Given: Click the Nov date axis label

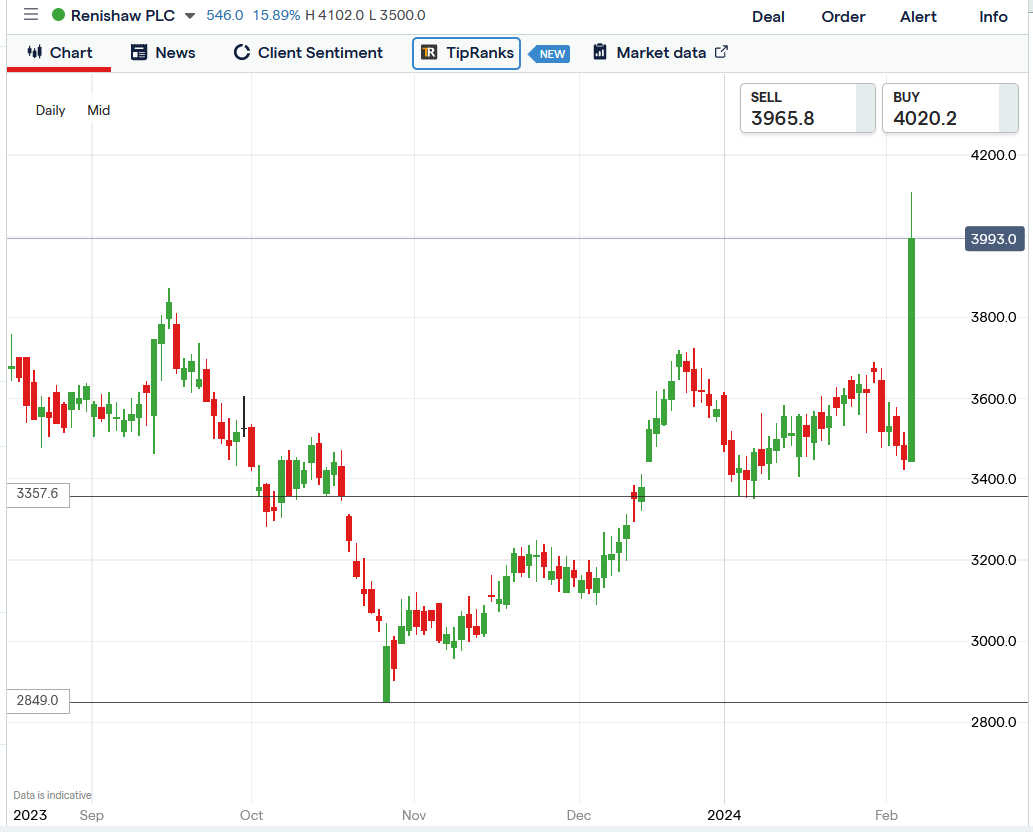Looking at the screenshot, I should point(414,816).
